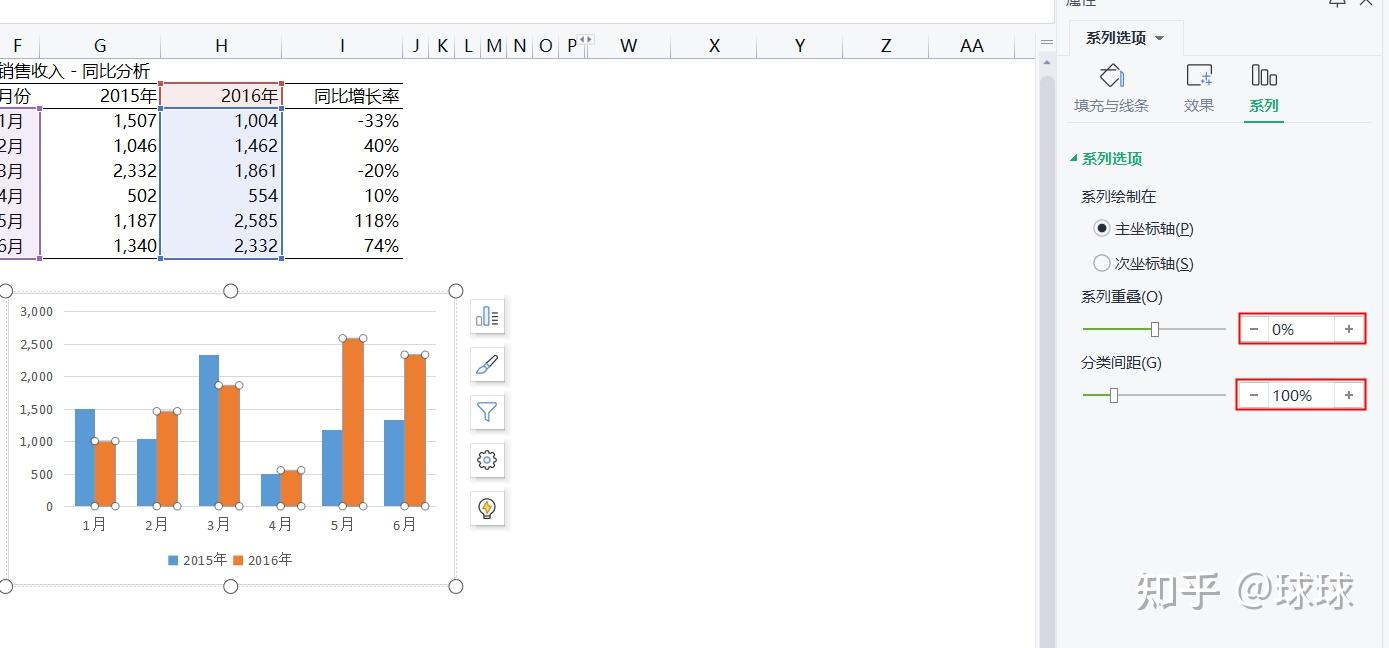Switch to the 系列 series section

tap(1264, 88)
